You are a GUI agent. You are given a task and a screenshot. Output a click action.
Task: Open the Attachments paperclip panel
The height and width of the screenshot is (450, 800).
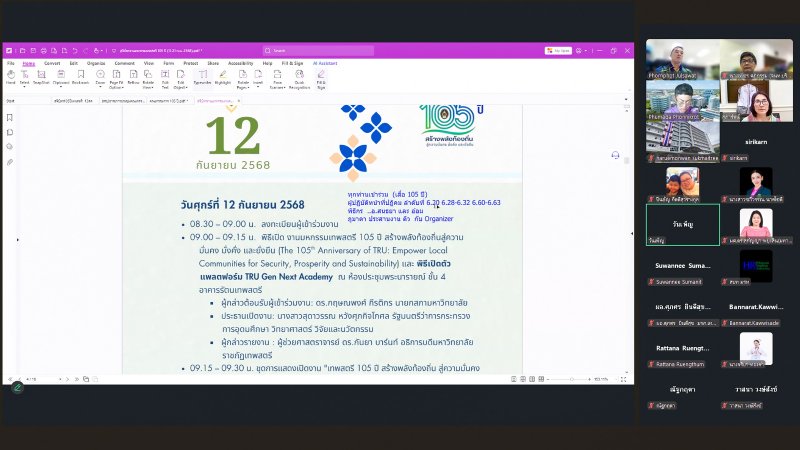(x=10, y=162)
